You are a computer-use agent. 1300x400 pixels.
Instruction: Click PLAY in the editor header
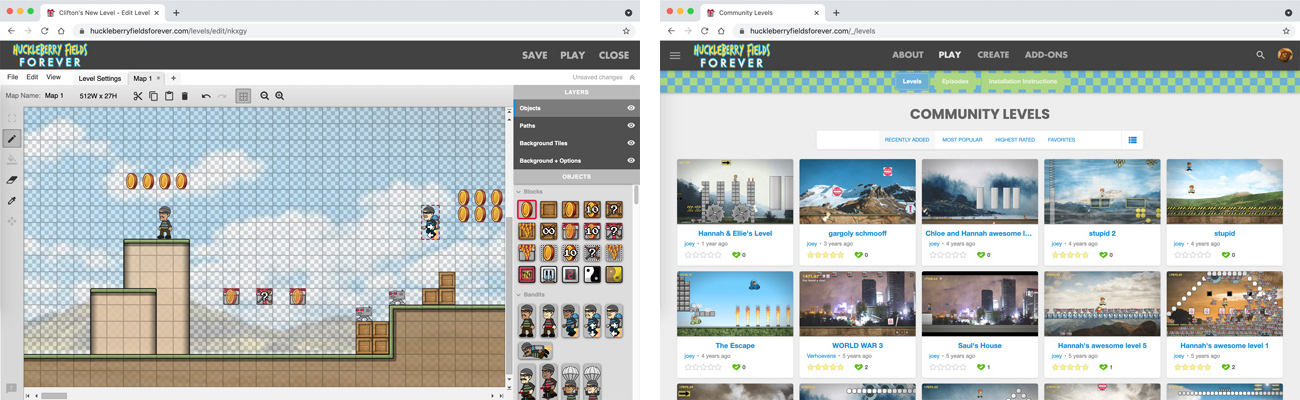tap(573, 55)
